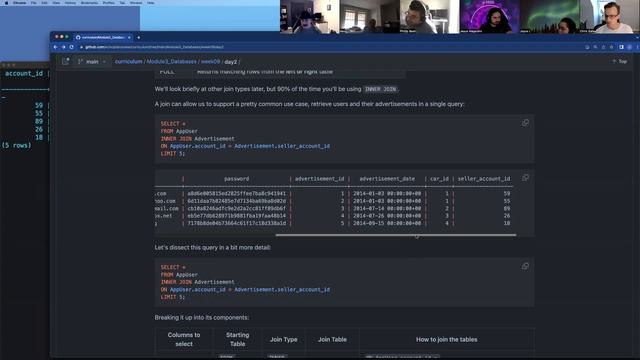Click account_id heading in terminal window
This screenshot has width=640, height=360.
click(24, 73)
